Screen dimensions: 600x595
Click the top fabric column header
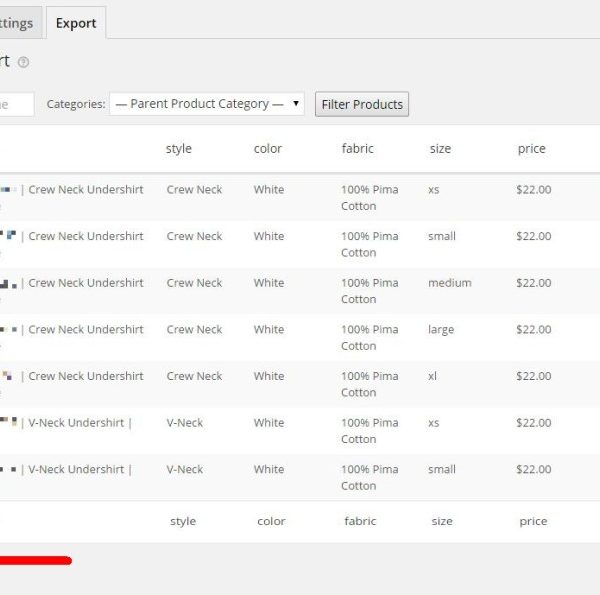357,149
